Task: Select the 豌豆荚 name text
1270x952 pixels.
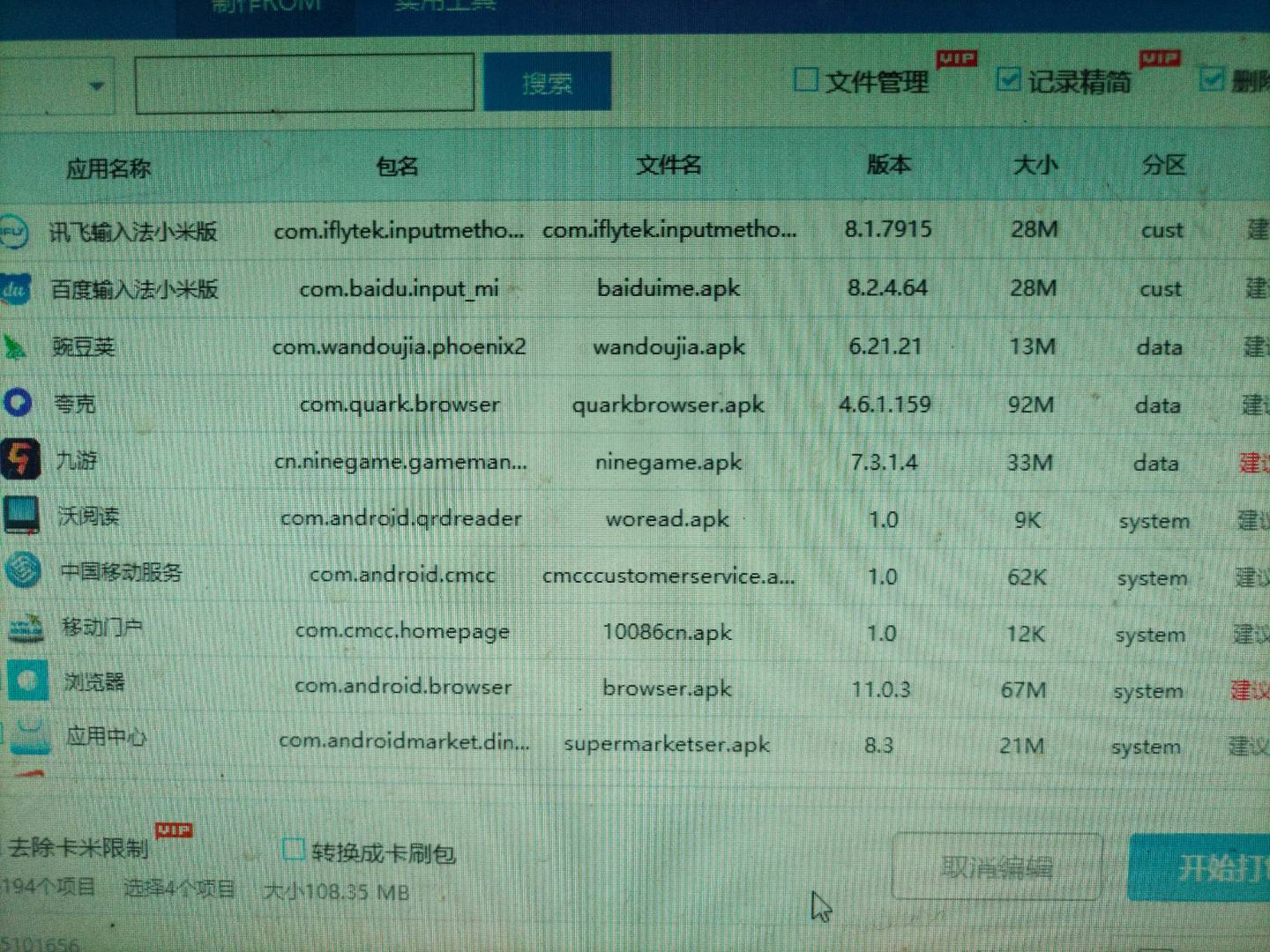Action: click(84, 346)
